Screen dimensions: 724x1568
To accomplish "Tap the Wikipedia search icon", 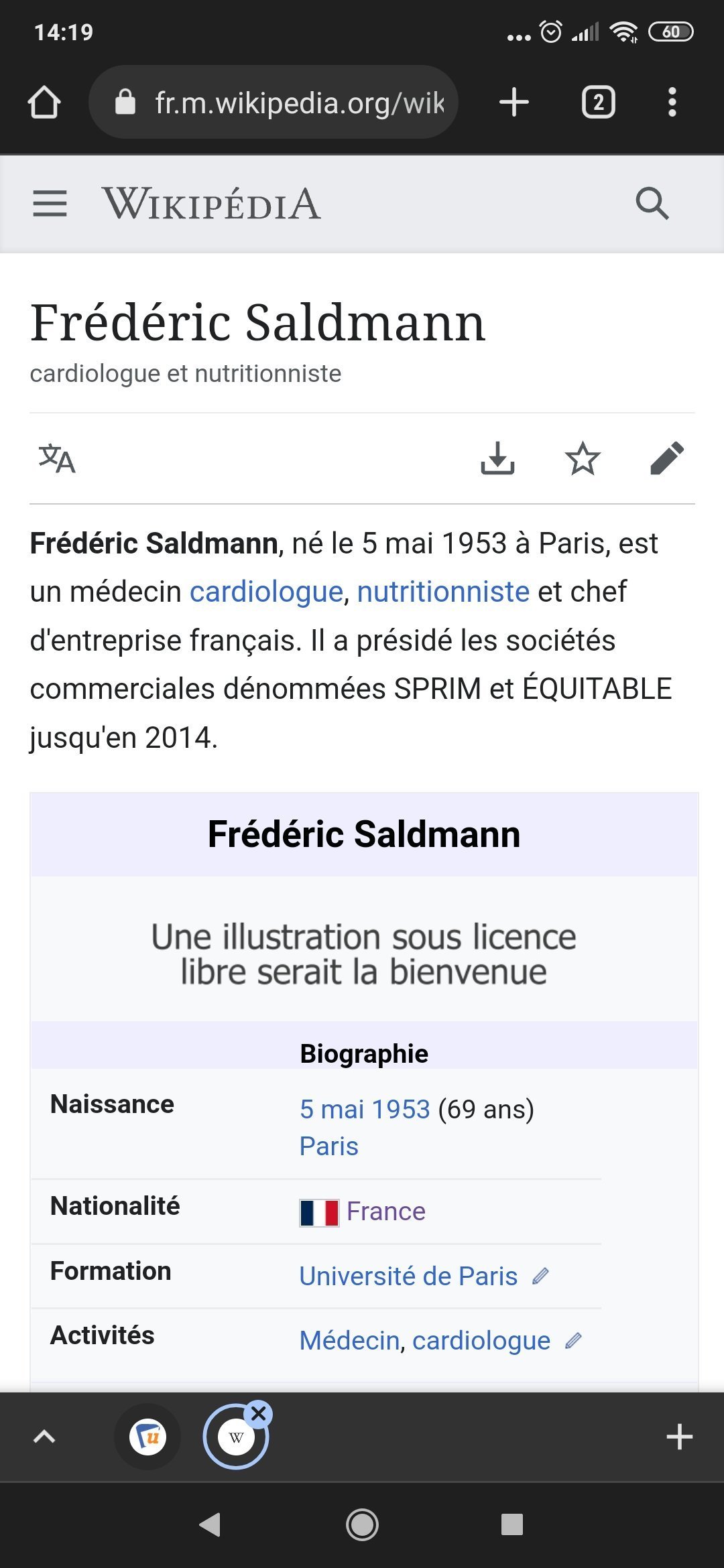I will (x=652, y=204).
